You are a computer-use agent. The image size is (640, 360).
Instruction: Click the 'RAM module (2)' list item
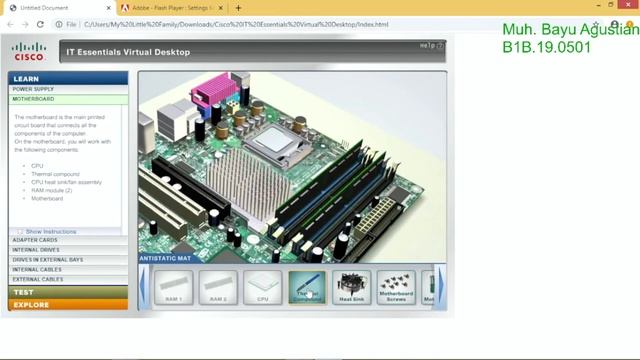(x=51, y=190)
